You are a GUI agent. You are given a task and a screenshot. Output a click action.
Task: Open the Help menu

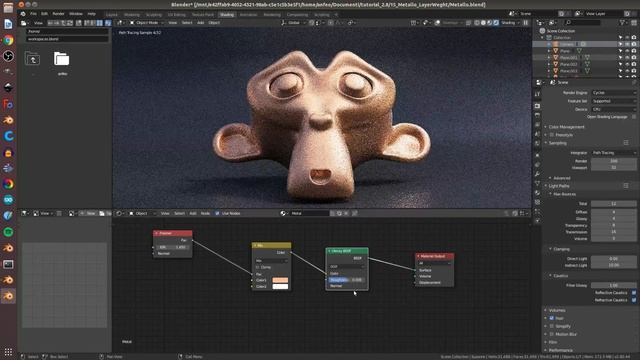tap(91, 13)
